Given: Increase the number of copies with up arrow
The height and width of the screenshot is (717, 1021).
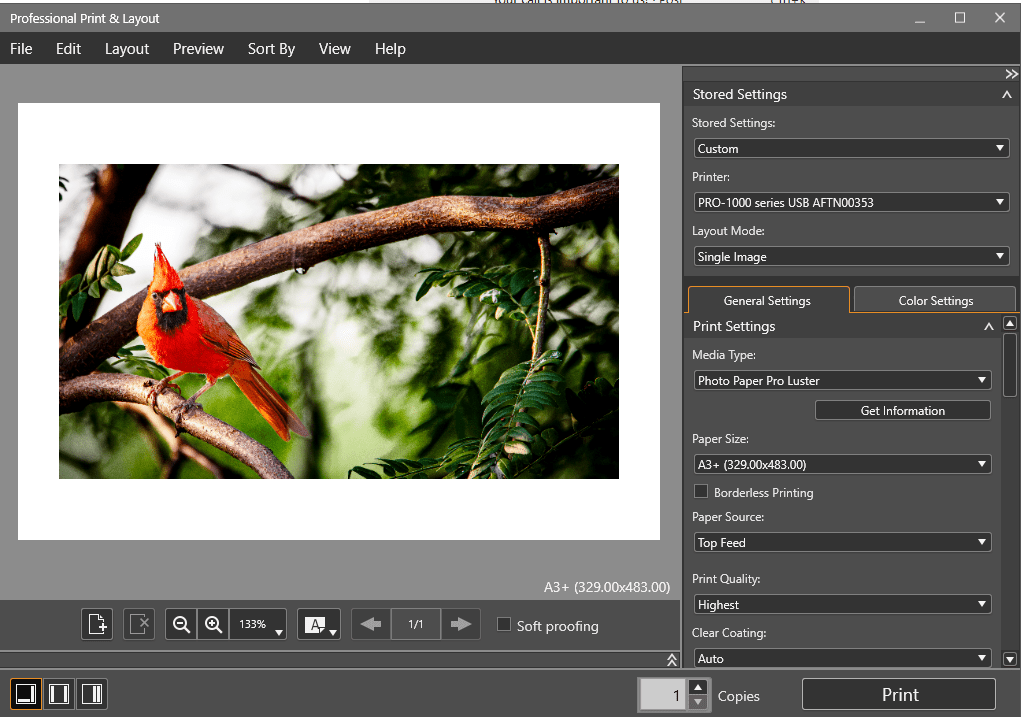Looking at the screenshot, I should [698, 687].
